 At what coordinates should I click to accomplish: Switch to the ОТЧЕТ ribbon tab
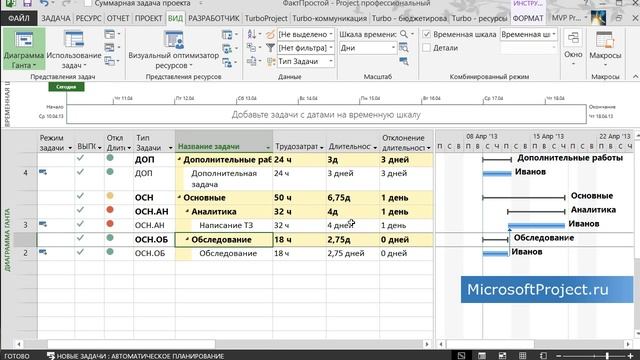(x=118, y=18)
